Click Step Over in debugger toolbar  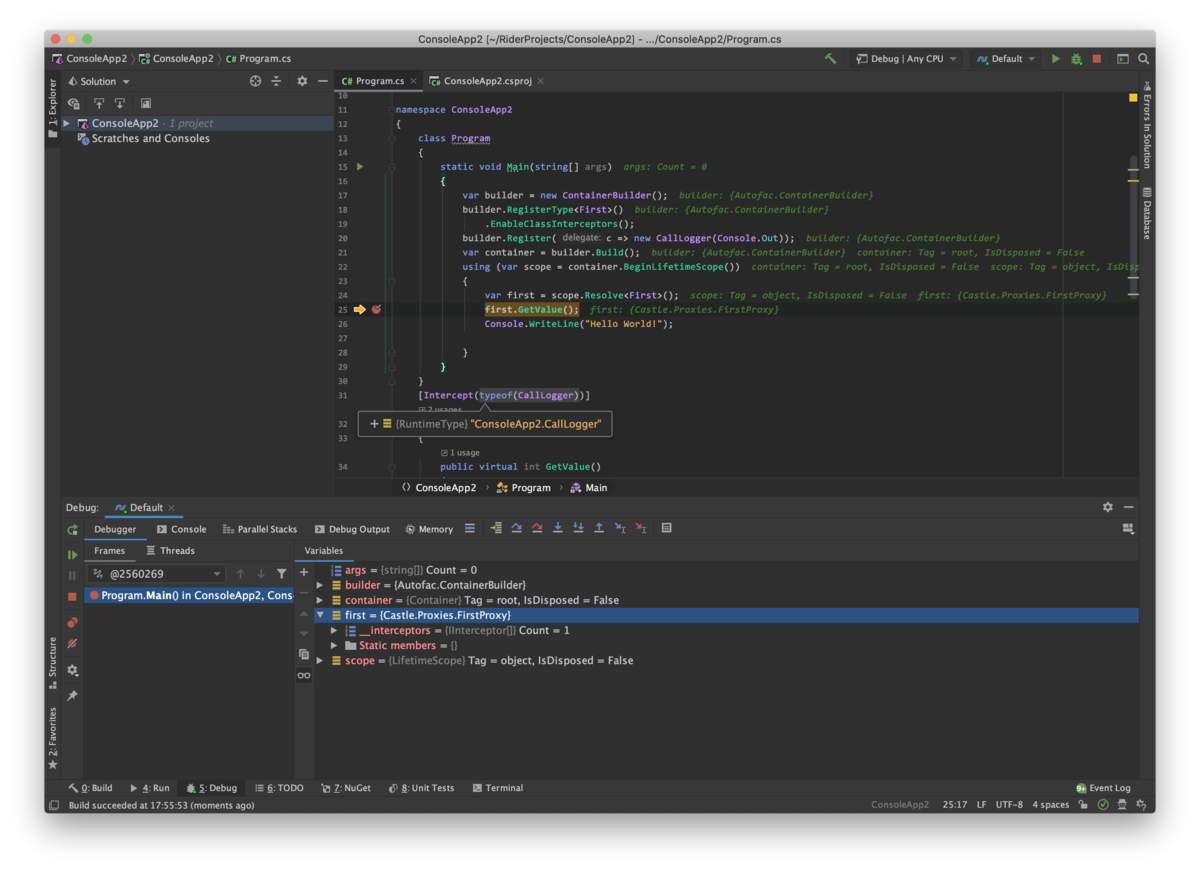(x=516, y=528)
